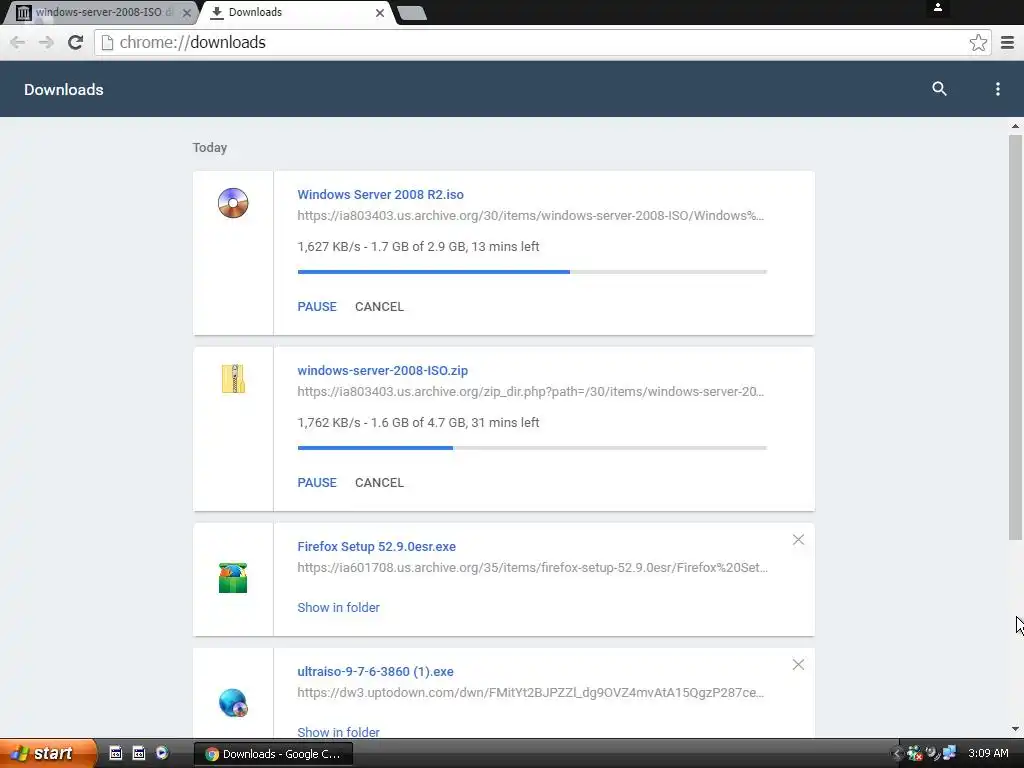Open Firefox Setup 52.9.0esr.exe file link

pos(376,547)
